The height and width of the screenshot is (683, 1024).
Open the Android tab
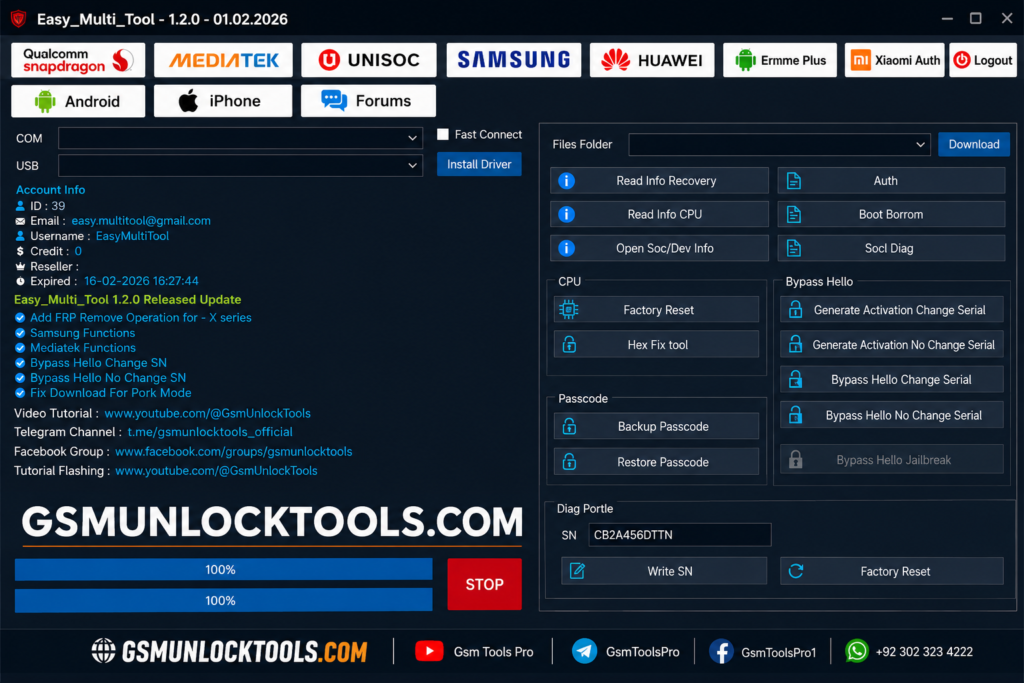78,101
